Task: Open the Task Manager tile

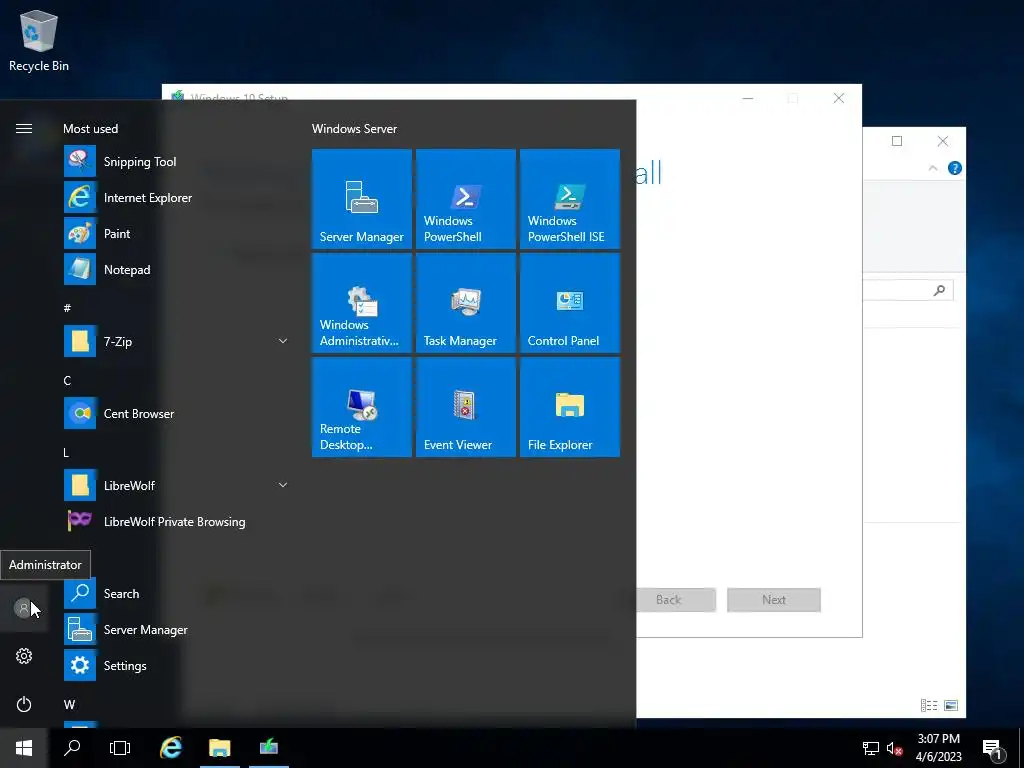Action: pyautogui.click(x=466, y=302)
